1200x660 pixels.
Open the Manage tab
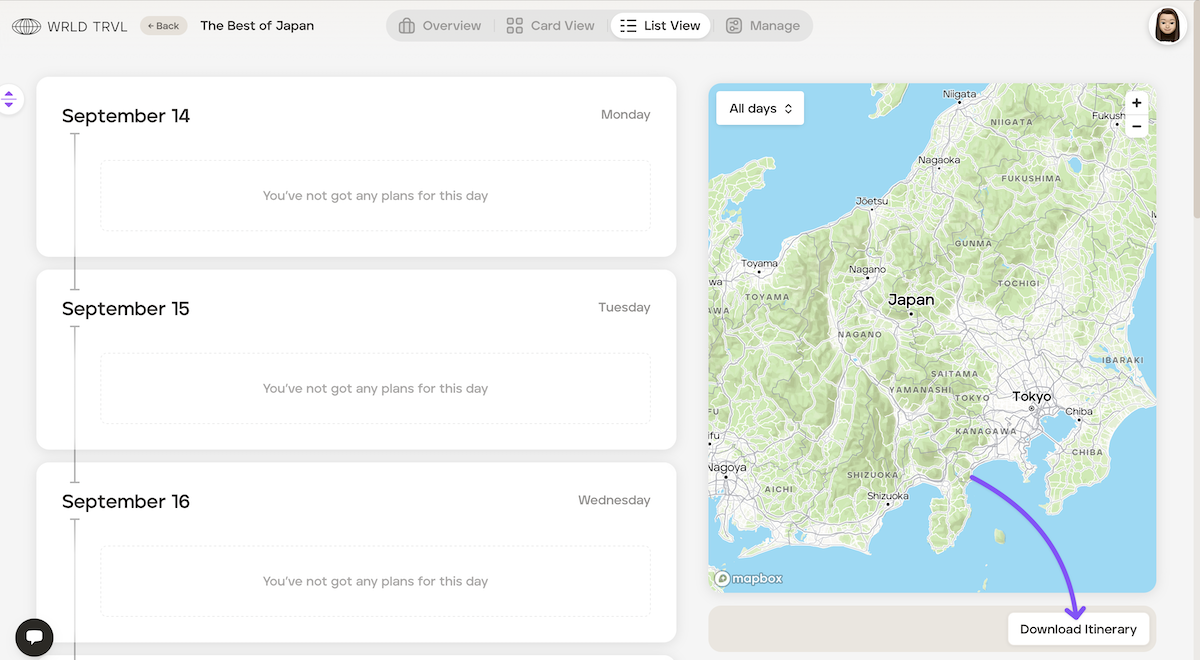coord(763,26)
